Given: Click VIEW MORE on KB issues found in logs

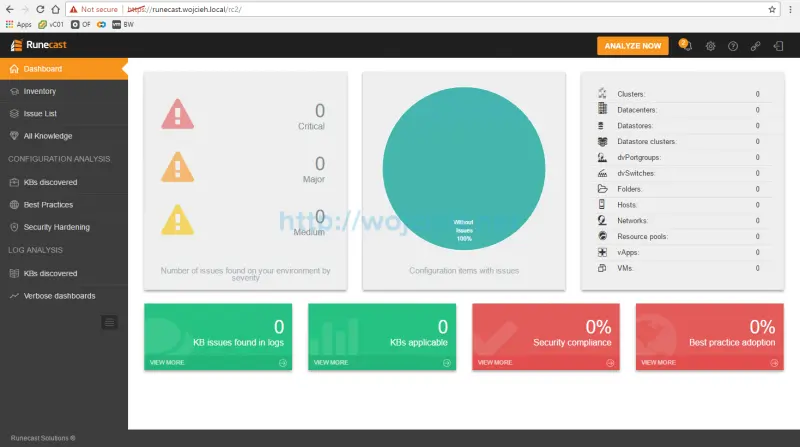Looking at the screenshot, I should 167,362.
